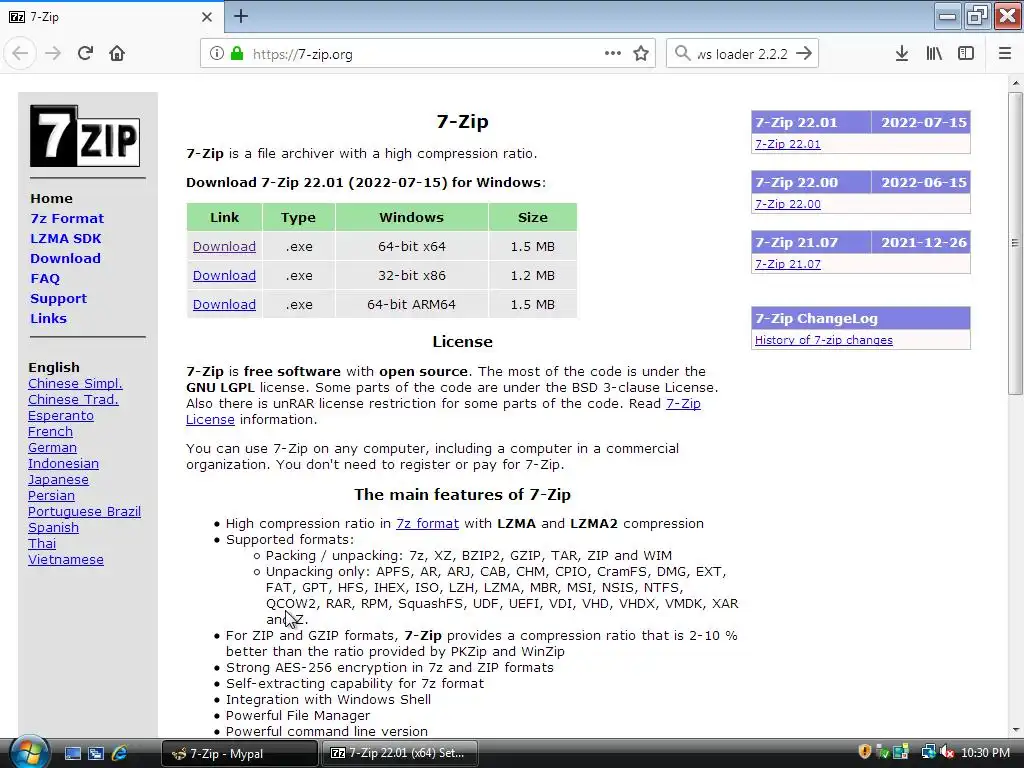Click the scrollbar up arrow

[1015, 83]
